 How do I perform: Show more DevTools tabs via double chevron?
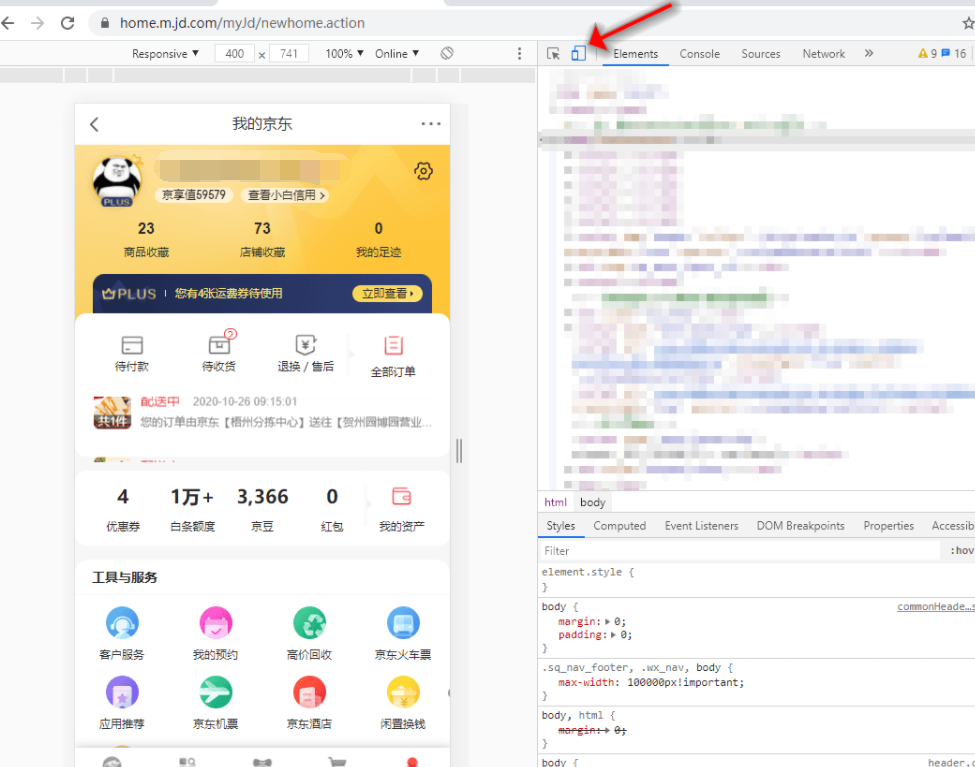point(869,53)
